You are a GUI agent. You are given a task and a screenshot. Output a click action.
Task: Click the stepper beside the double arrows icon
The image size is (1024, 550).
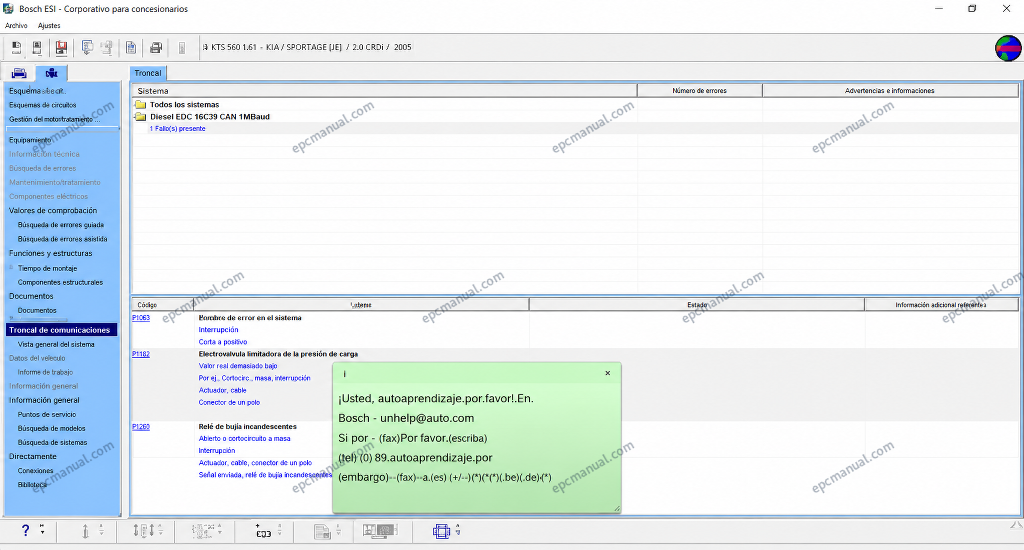[161, 530]
